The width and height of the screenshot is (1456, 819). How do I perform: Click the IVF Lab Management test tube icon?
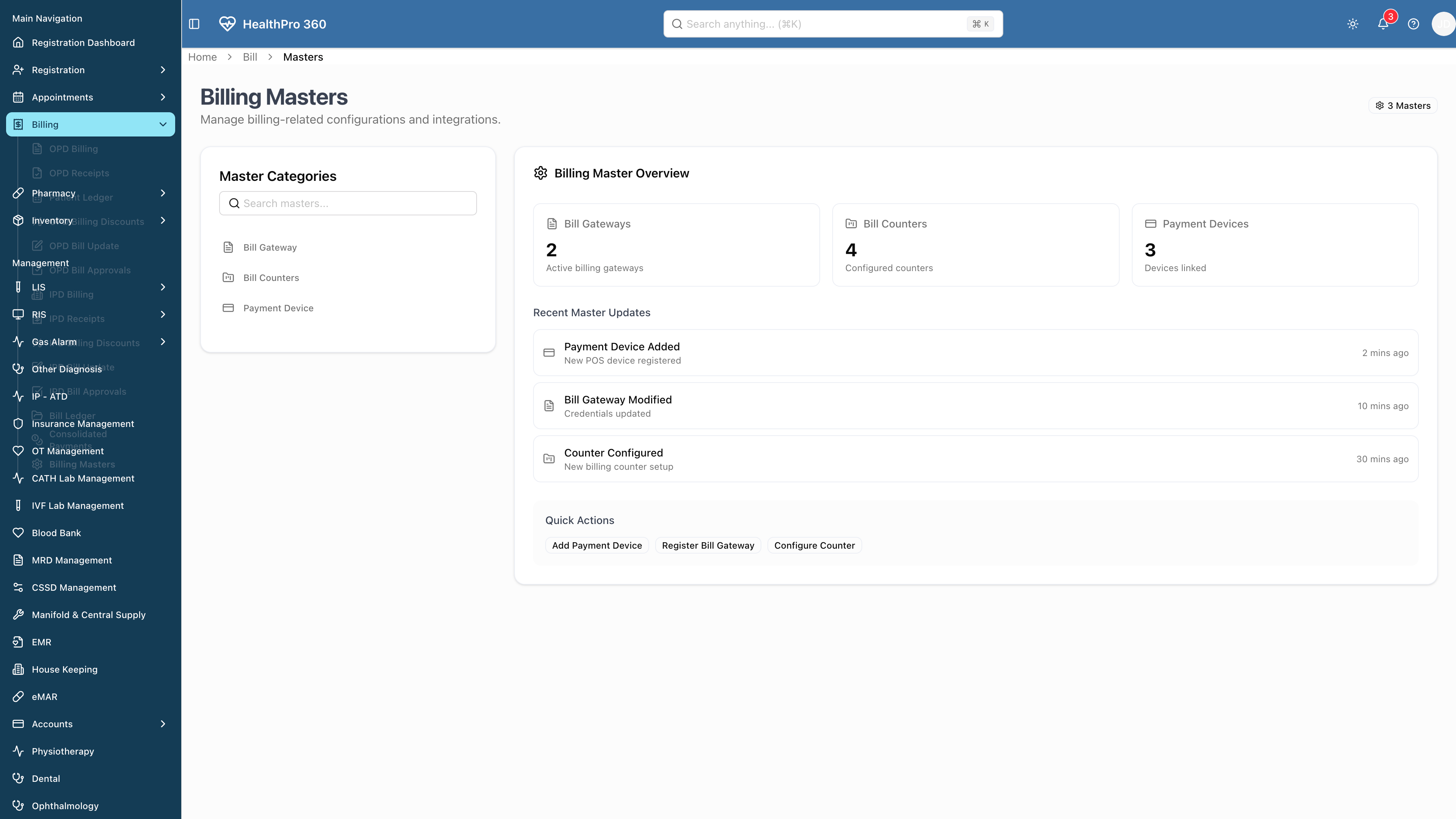[x=18, y=505]
